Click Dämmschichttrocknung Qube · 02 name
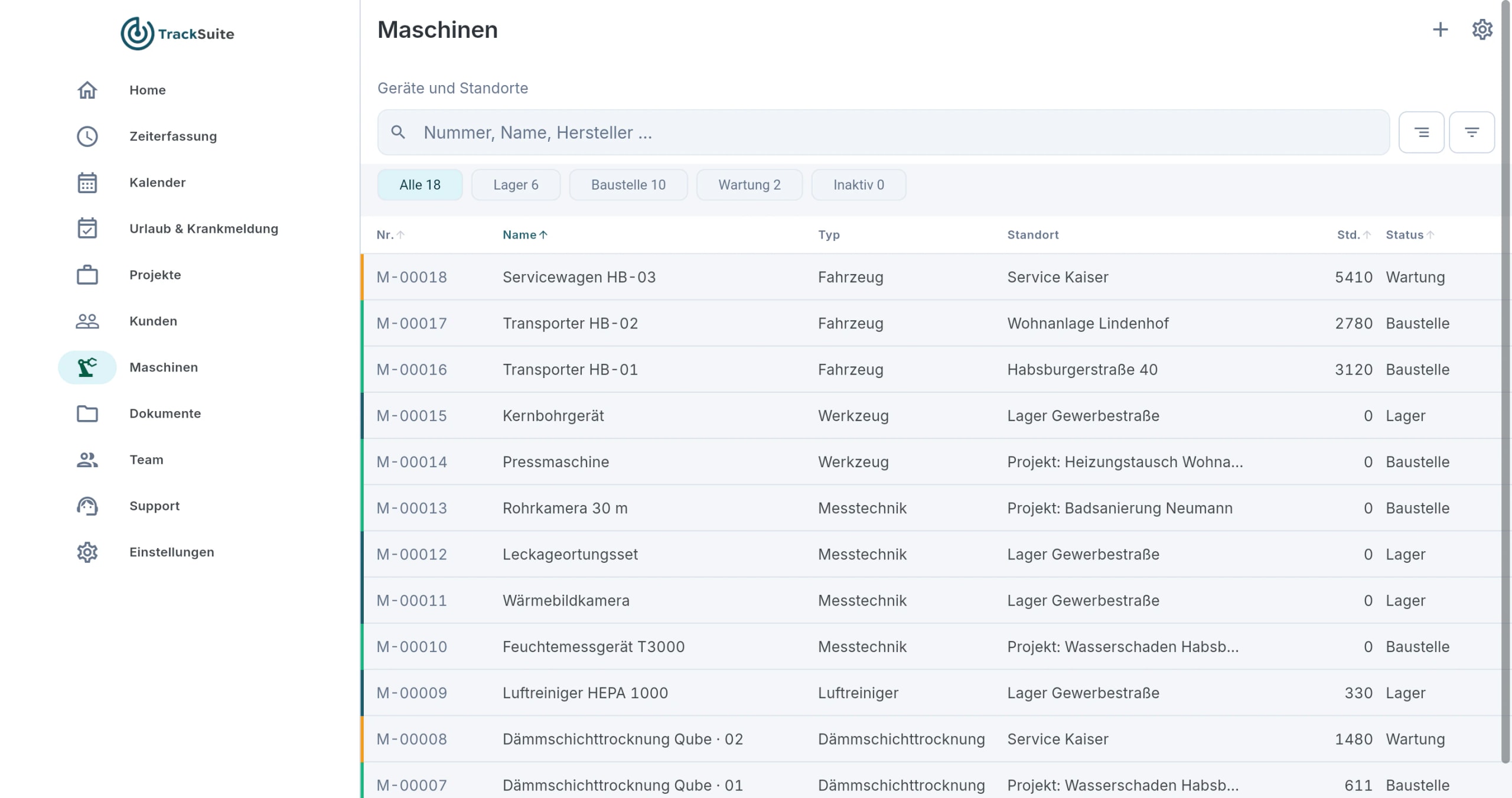Viewport: 1512px width, 798px height. tap(623, 739)
